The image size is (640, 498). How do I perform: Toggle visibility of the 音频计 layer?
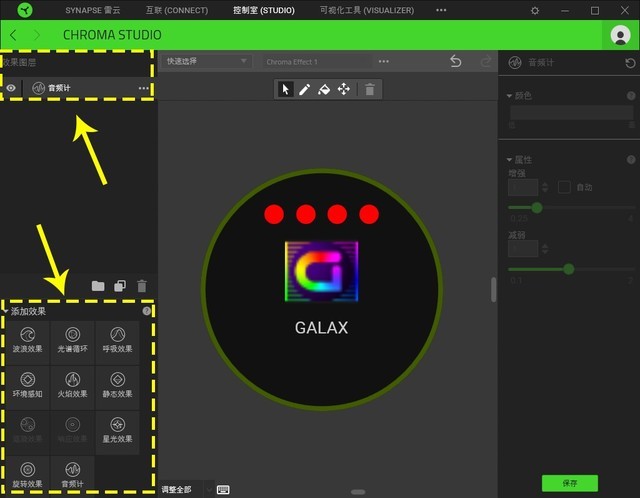pyautogui.click(x=11, y=88)
